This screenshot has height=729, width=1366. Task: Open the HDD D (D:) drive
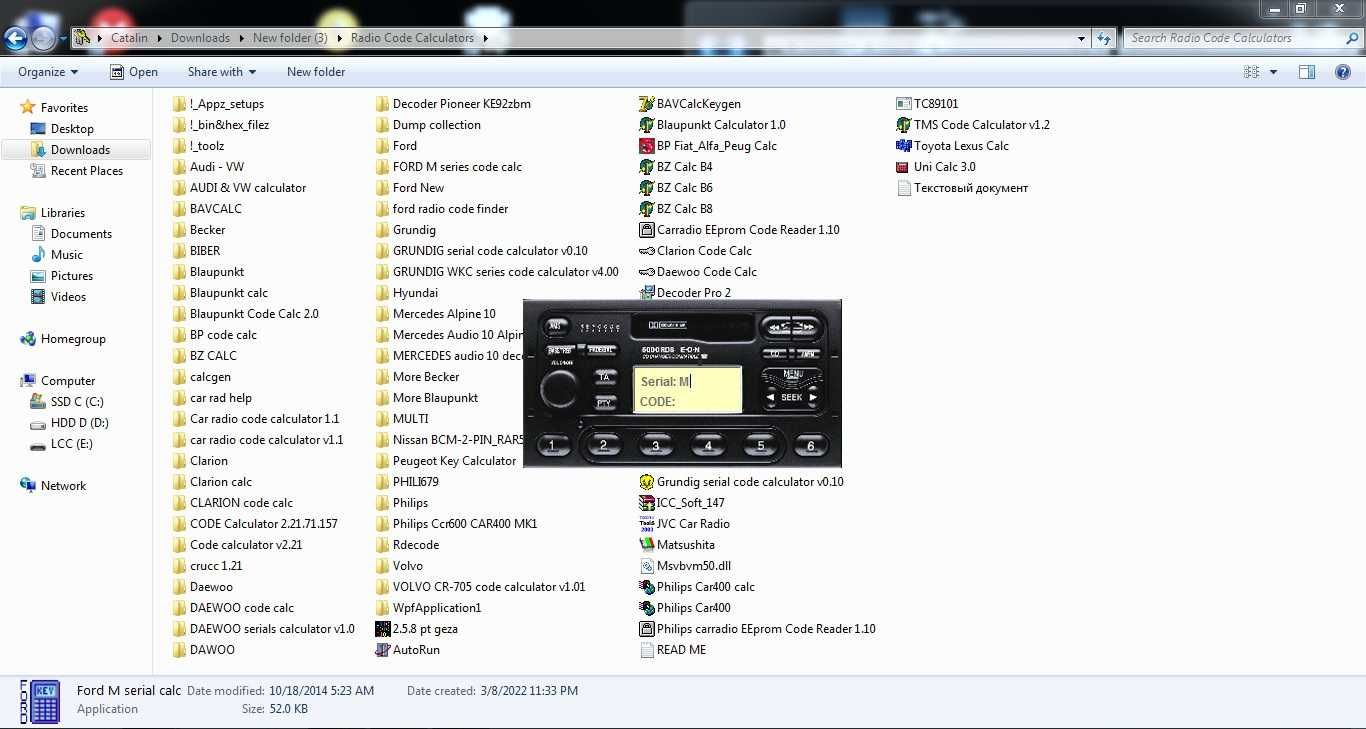79,423
